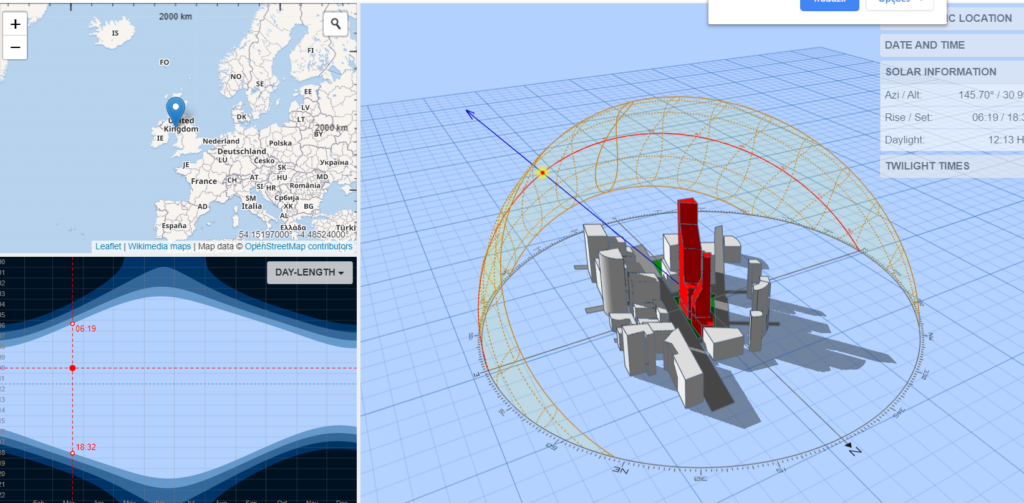Viewport: 1024px width, 503px height.
Task: Zoom in on the map
Action: [x=15, y=25]
